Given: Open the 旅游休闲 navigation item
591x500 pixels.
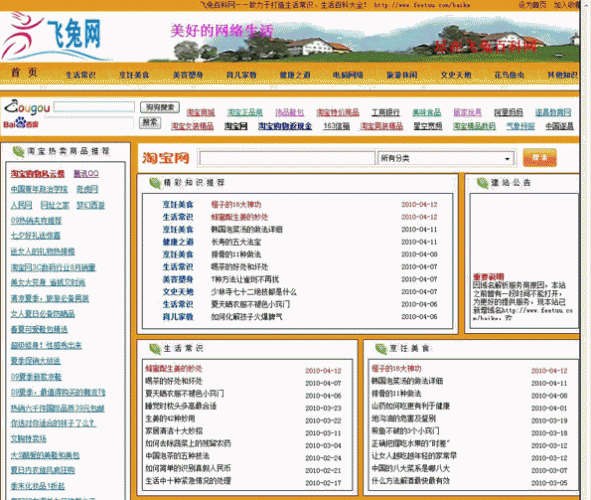Looking at the screenshot, I should 402,75.
